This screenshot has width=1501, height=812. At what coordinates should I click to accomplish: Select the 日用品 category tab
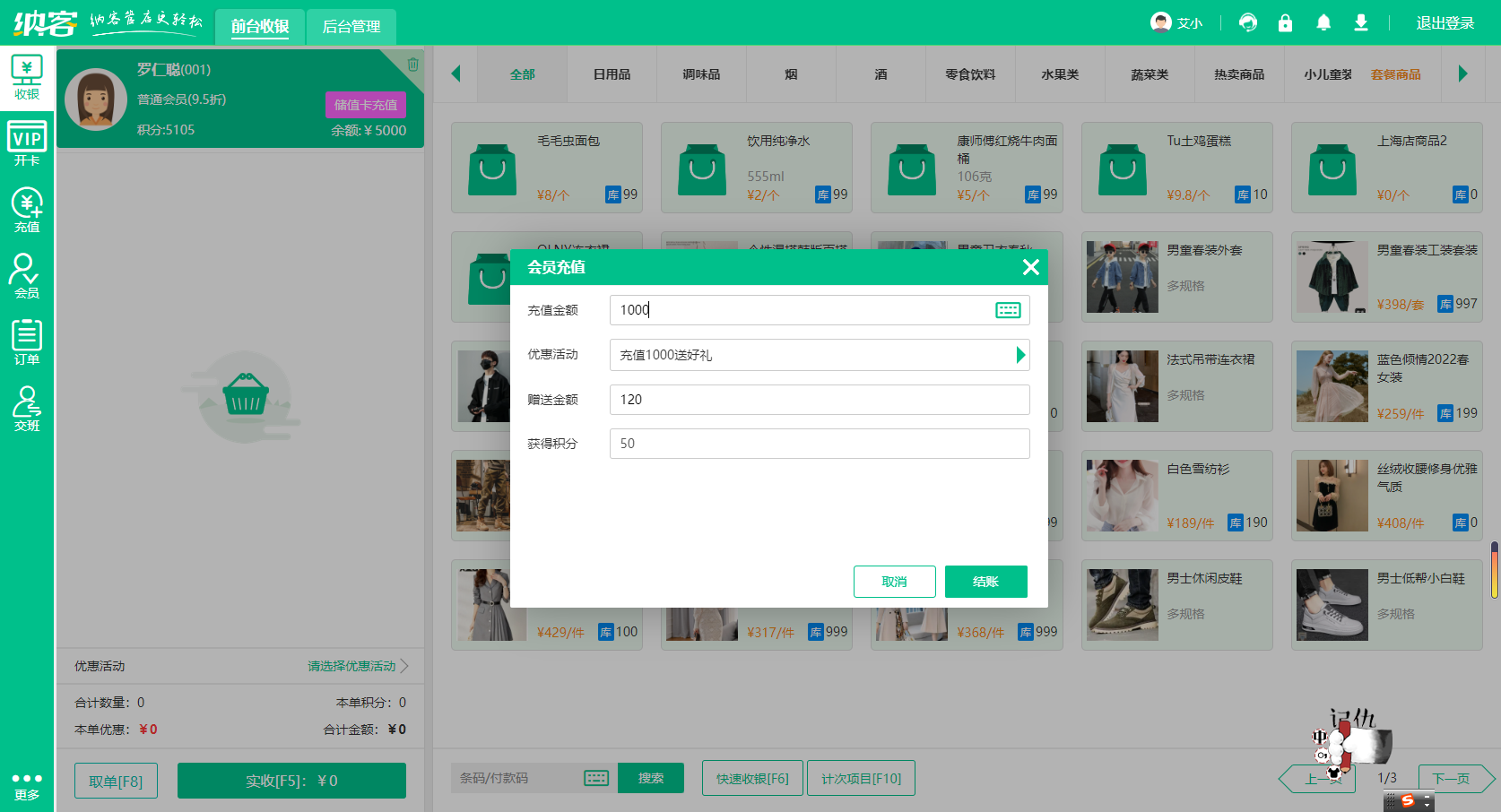pos(612,74)
